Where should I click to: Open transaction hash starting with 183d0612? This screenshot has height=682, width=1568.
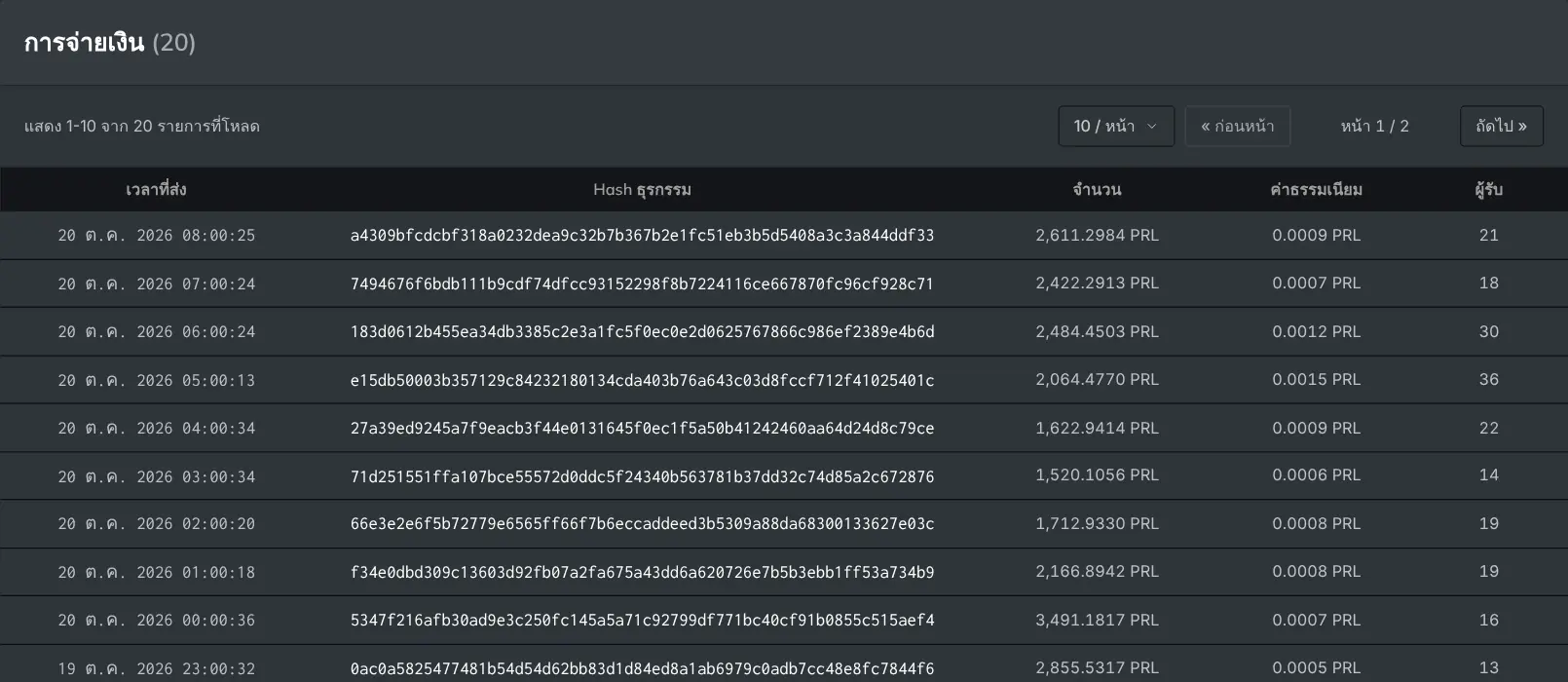(643, 331)
